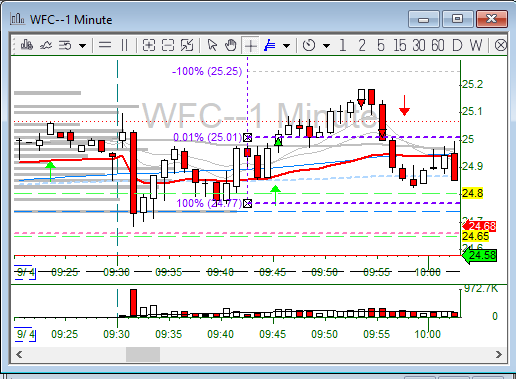
Task: Switch to 2 minute timeframe
Action: pyautogui.click(x=362, y=45)
